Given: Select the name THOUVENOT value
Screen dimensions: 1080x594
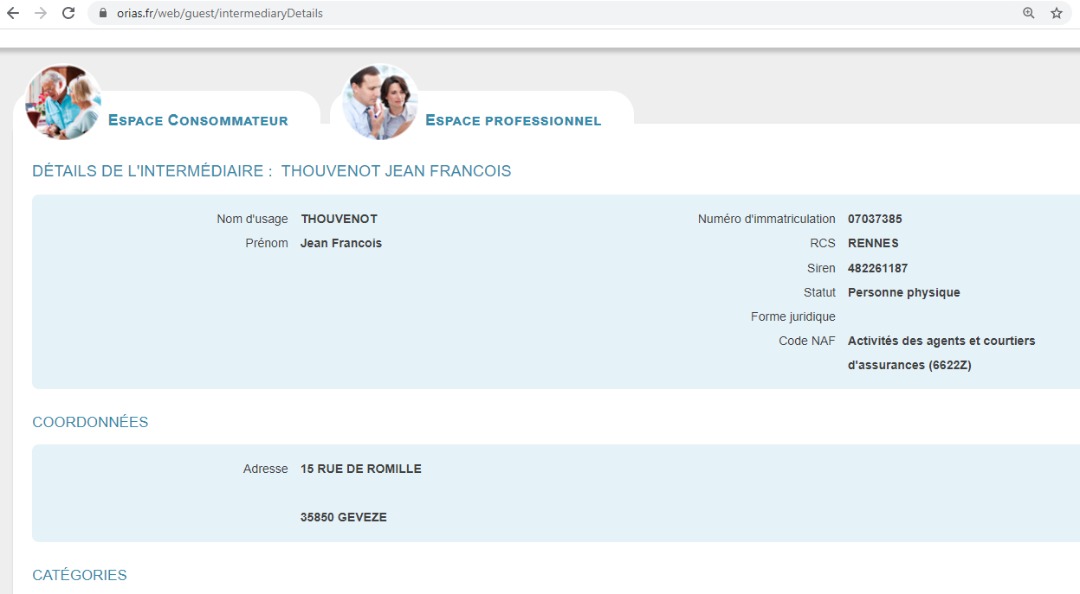Looking at the screenshot, I should click(x=339, y=219).
